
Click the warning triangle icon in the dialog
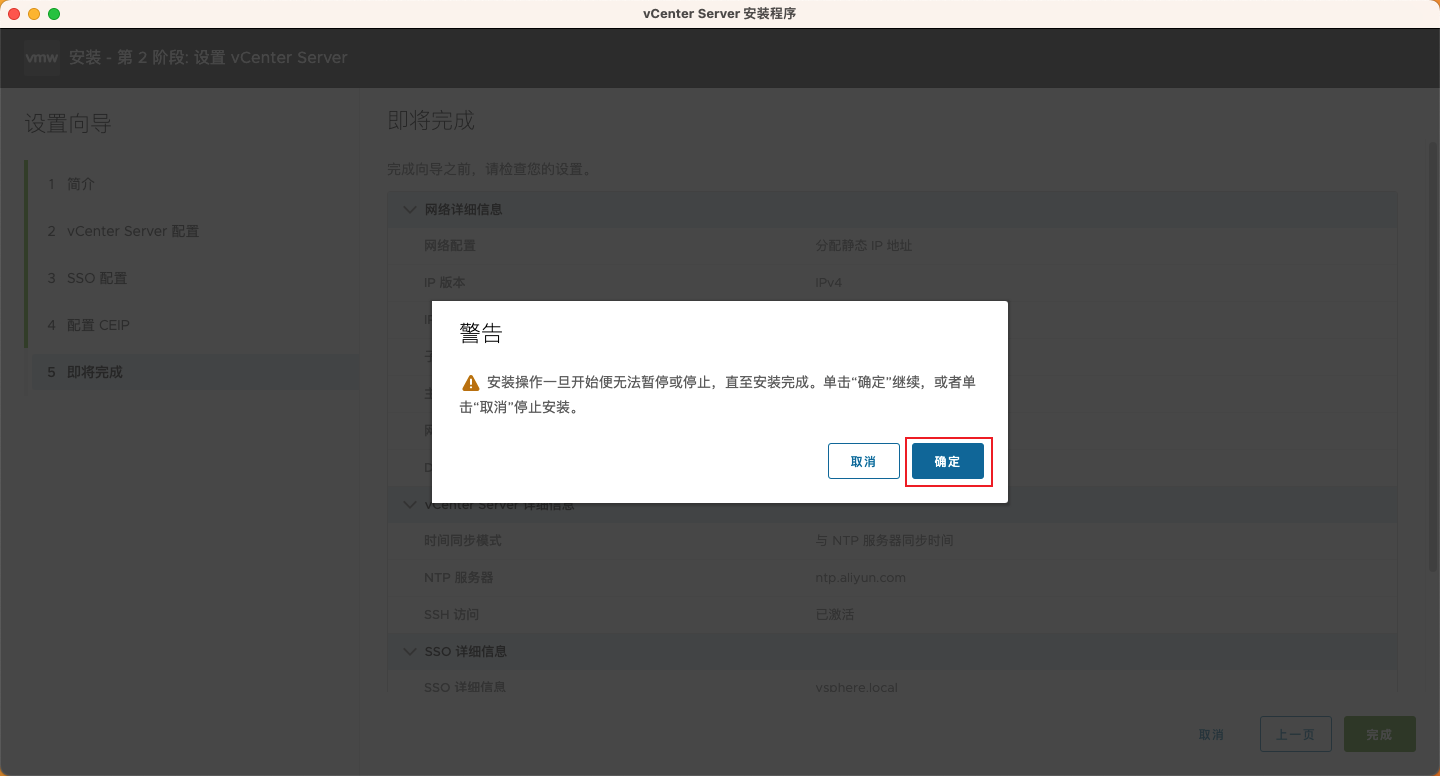470,383
